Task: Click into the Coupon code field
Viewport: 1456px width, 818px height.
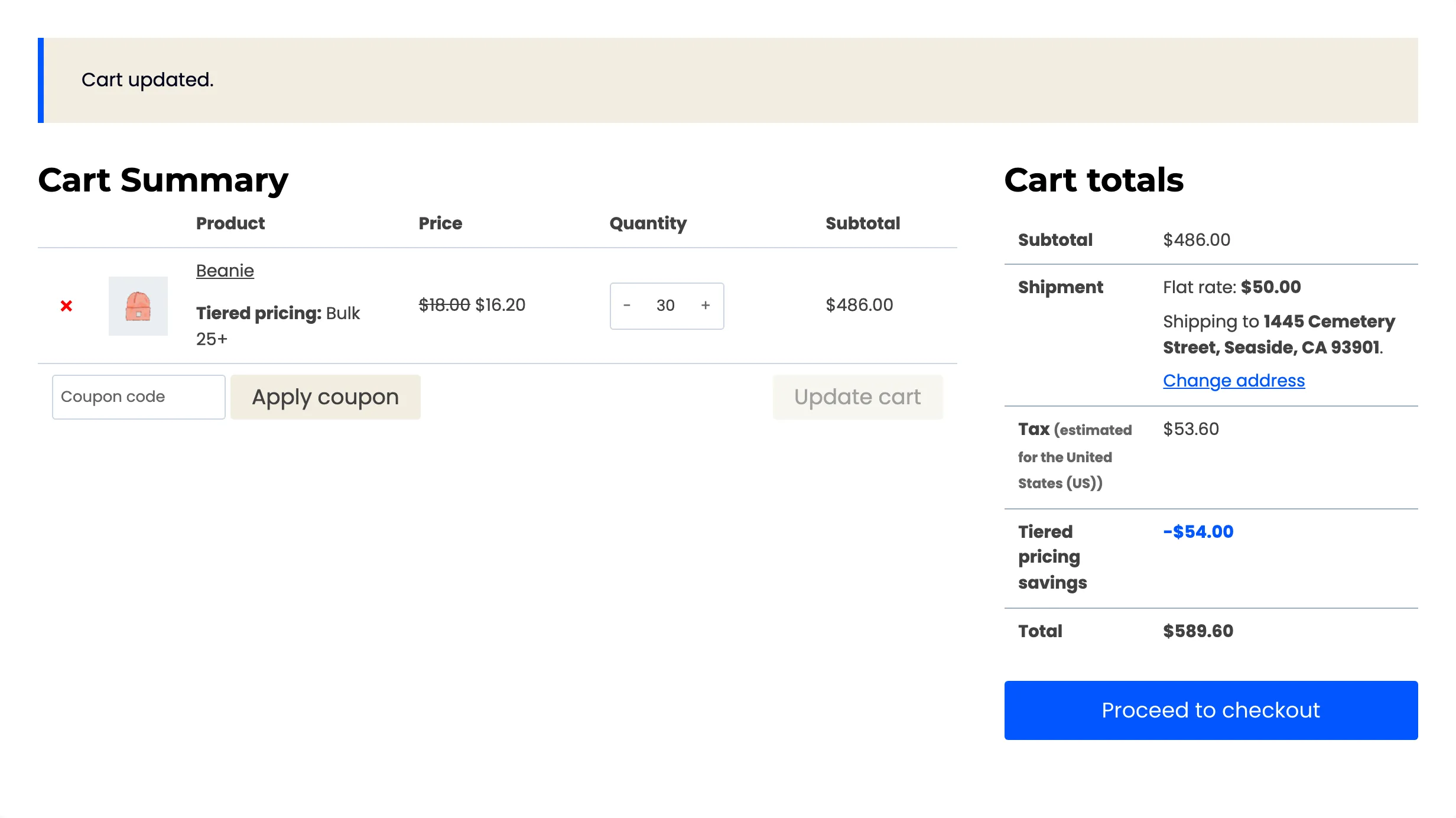Action: tap(139, 397)
